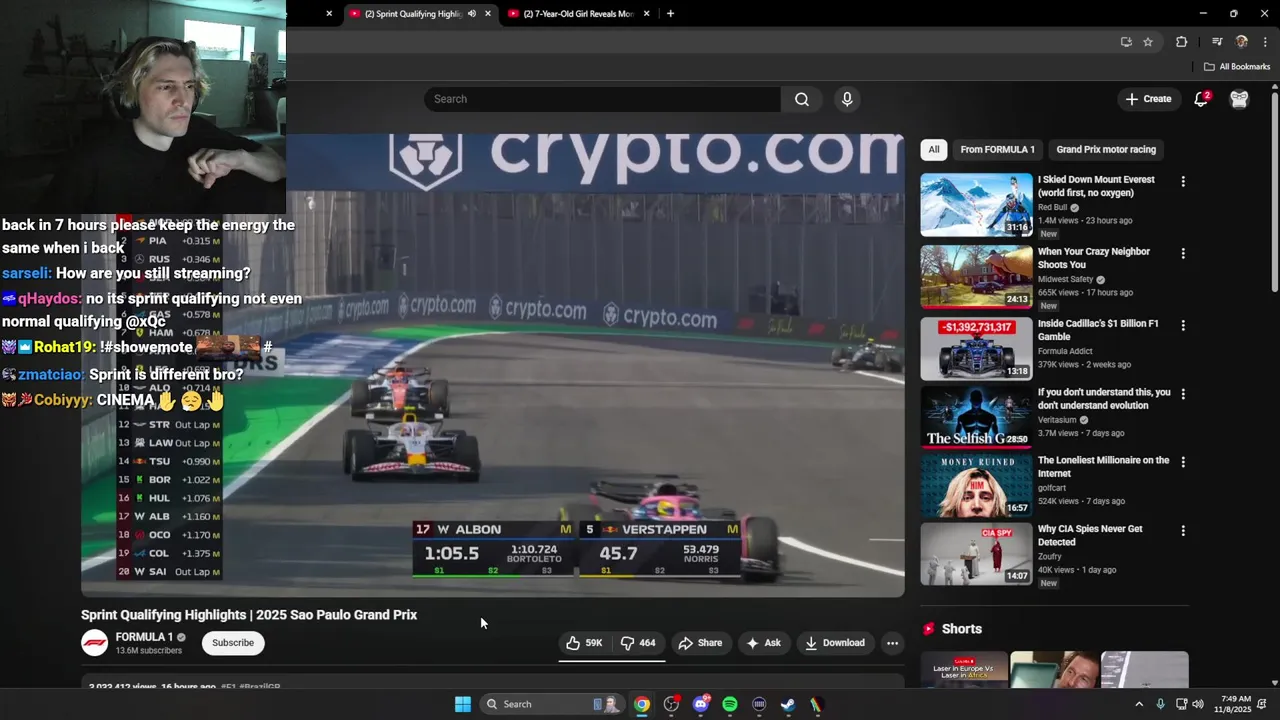The image size is (1280, 720).
Task: Bookmark this page with the star icon
Action: coord(1148,42)
